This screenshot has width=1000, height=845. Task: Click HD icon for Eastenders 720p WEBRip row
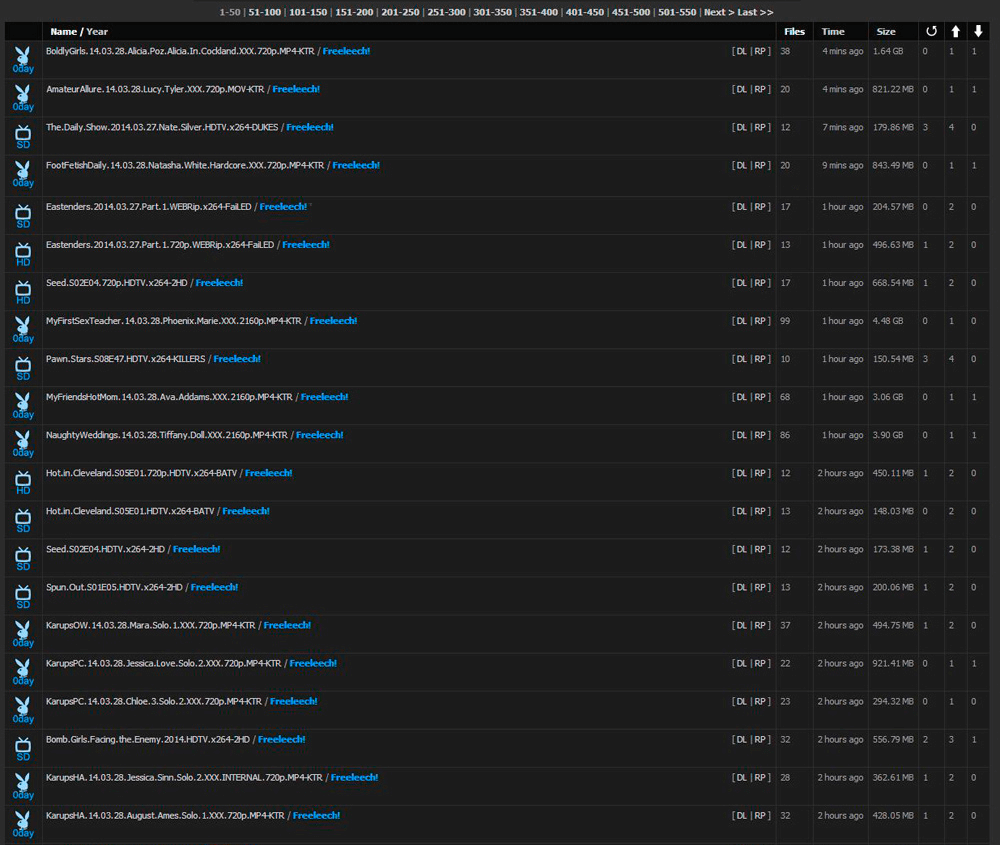[23, 254]
